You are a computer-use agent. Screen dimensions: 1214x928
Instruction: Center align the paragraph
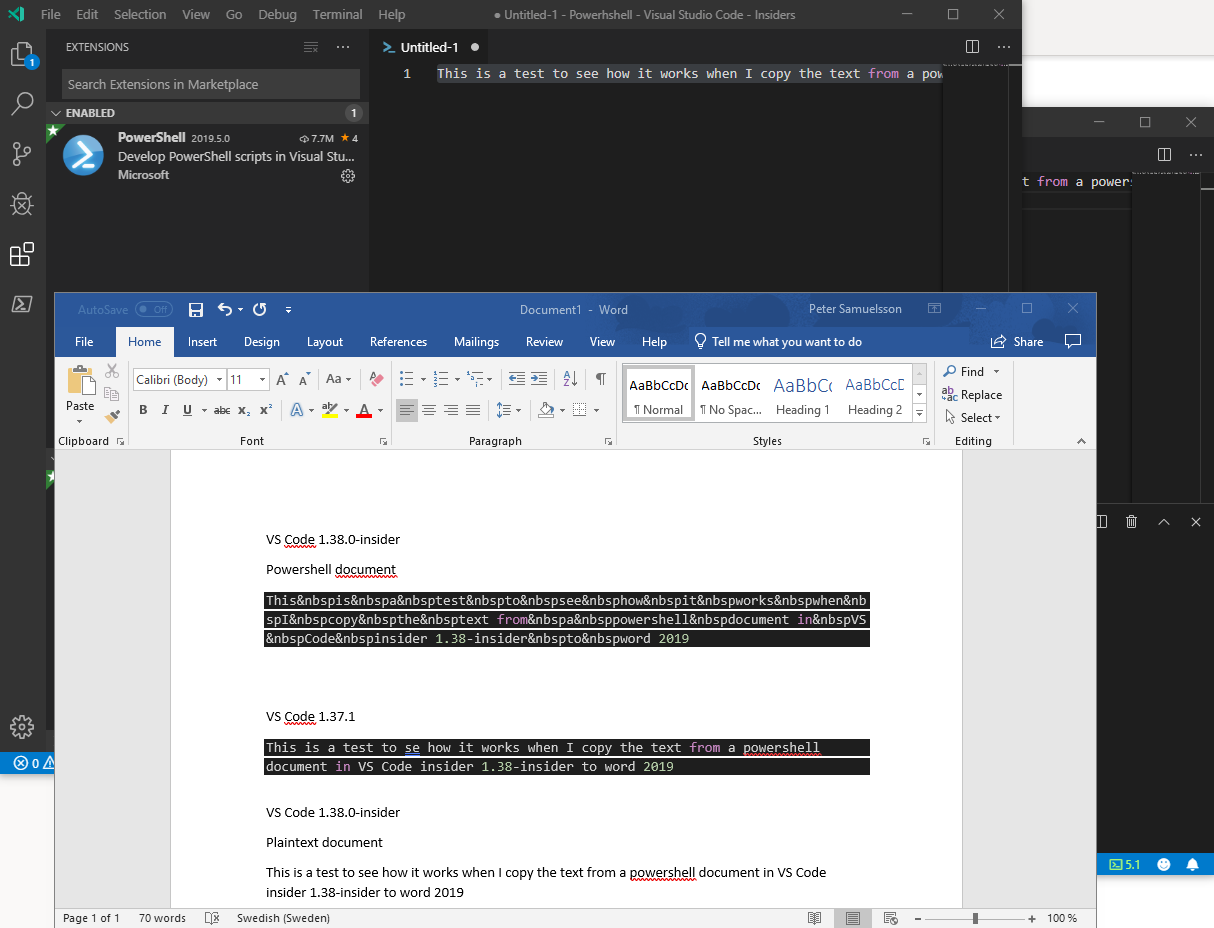[x=429, y=410]
